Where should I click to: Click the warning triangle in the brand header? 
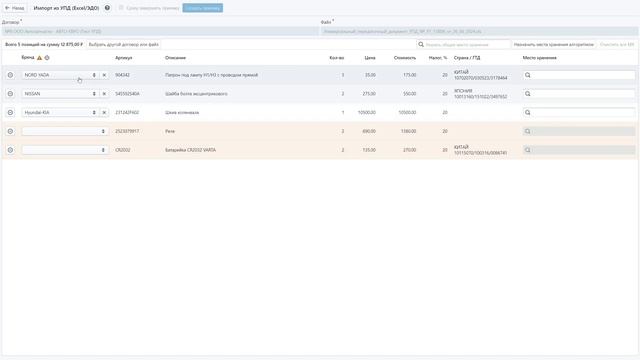pos(40,58)
